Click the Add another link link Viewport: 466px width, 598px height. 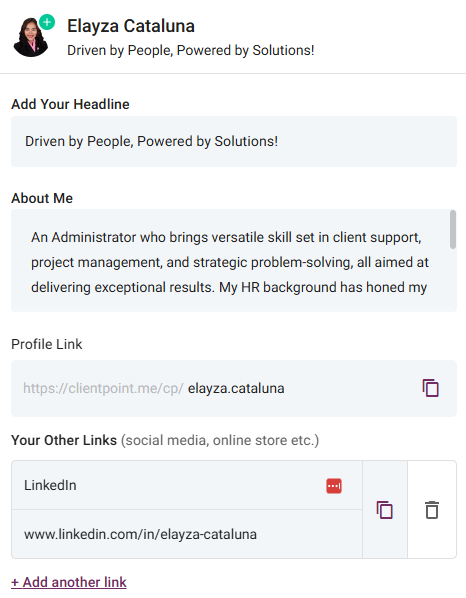pyautogui.click(x=69, y=582)
